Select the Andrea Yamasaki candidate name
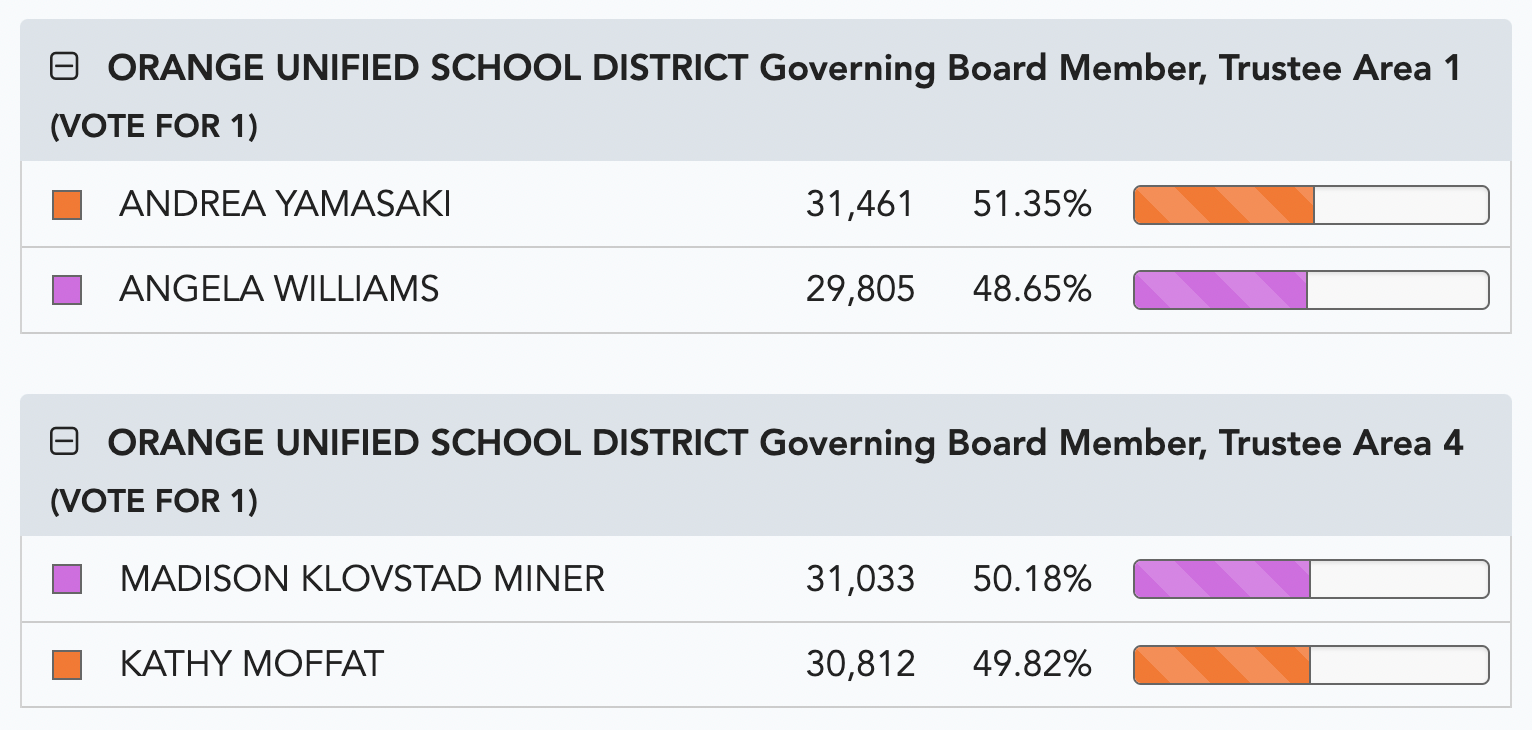The height and width of the screenshot is (730, 1532). 285,205
